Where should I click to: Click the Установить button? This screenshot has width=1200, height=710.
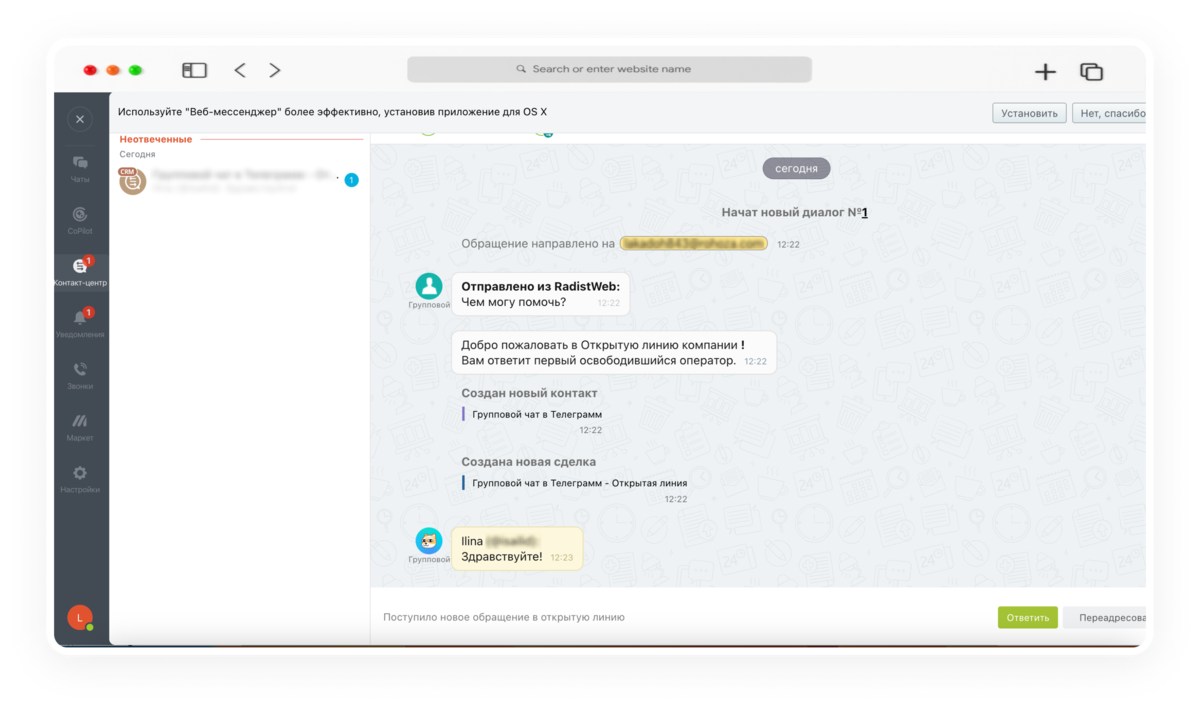click(1029, 113)
